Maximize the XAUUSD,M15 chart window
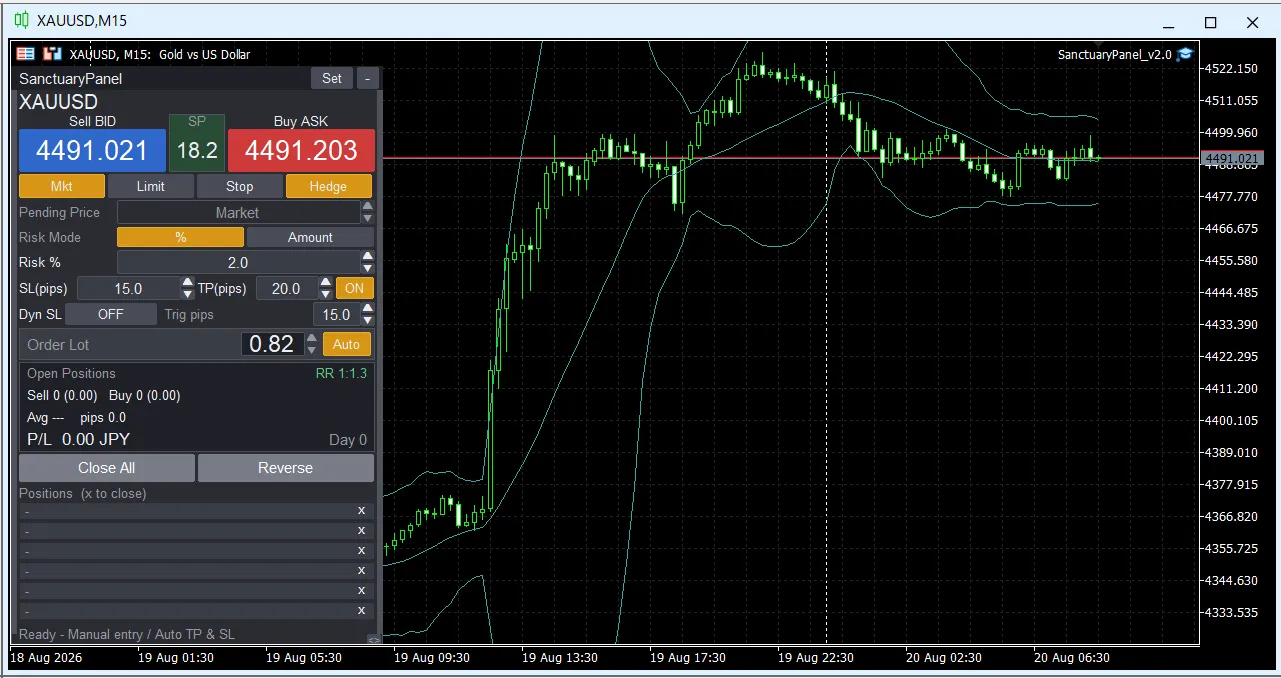Viewport: 1281px width, 678px height. (x=1210, y=22)
